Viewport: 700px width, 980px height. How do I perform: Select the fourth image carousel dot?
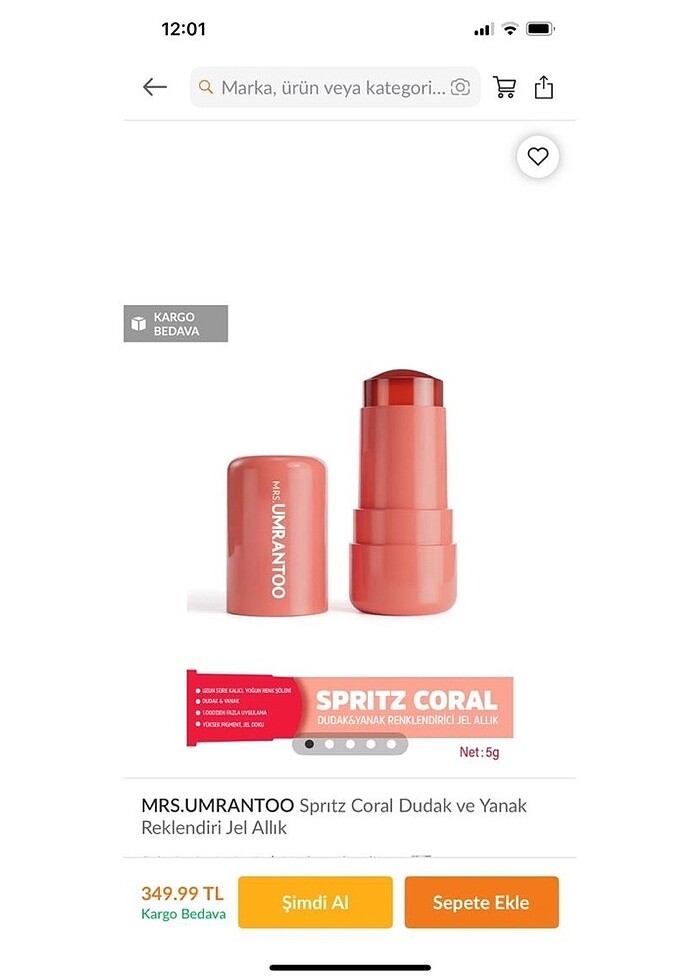371,744
